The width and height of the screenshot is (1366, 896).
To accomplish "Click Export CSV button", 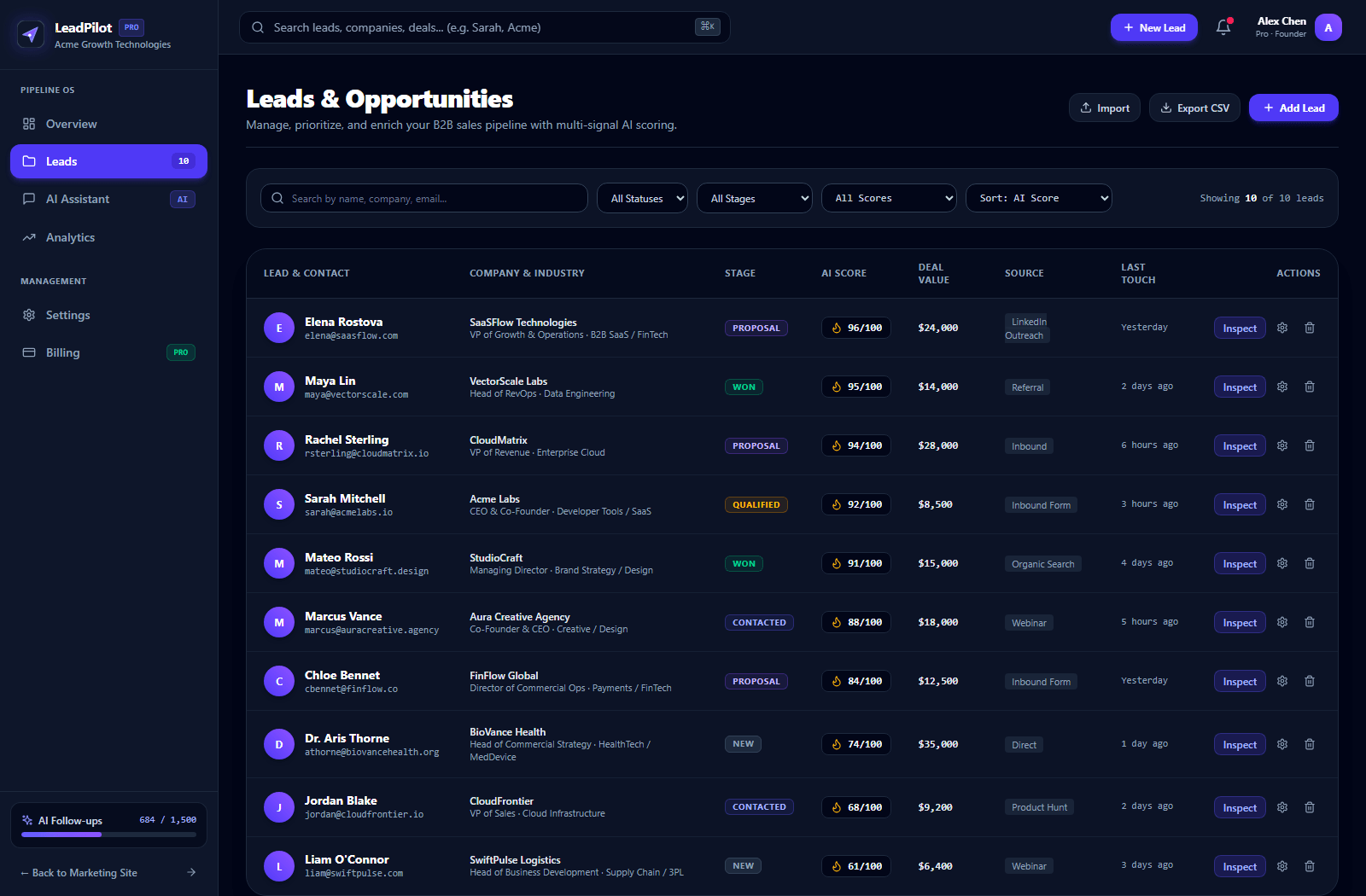I will click(1194, 108).
